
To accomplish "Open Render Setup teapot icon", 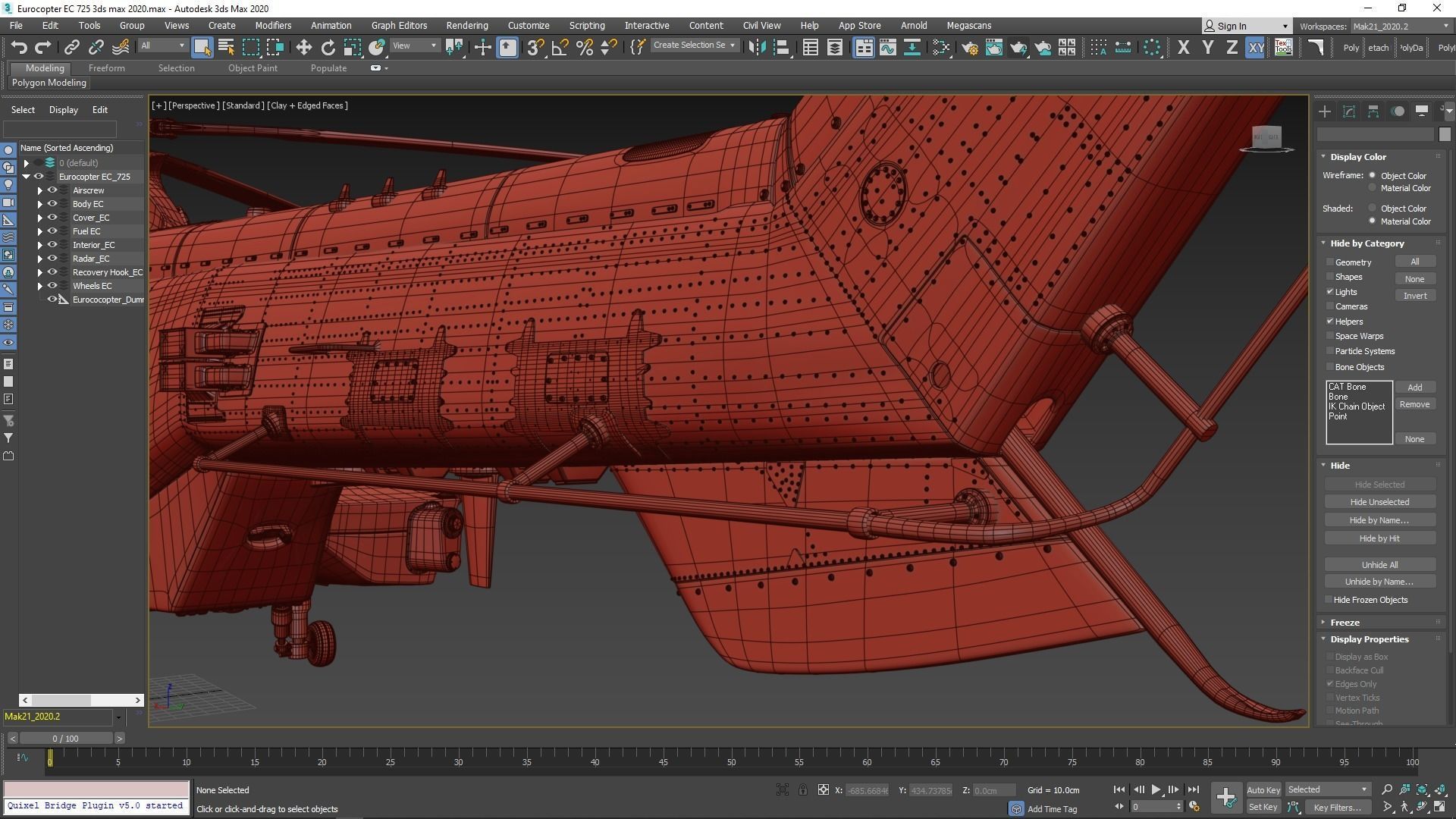I will (969, 48).
